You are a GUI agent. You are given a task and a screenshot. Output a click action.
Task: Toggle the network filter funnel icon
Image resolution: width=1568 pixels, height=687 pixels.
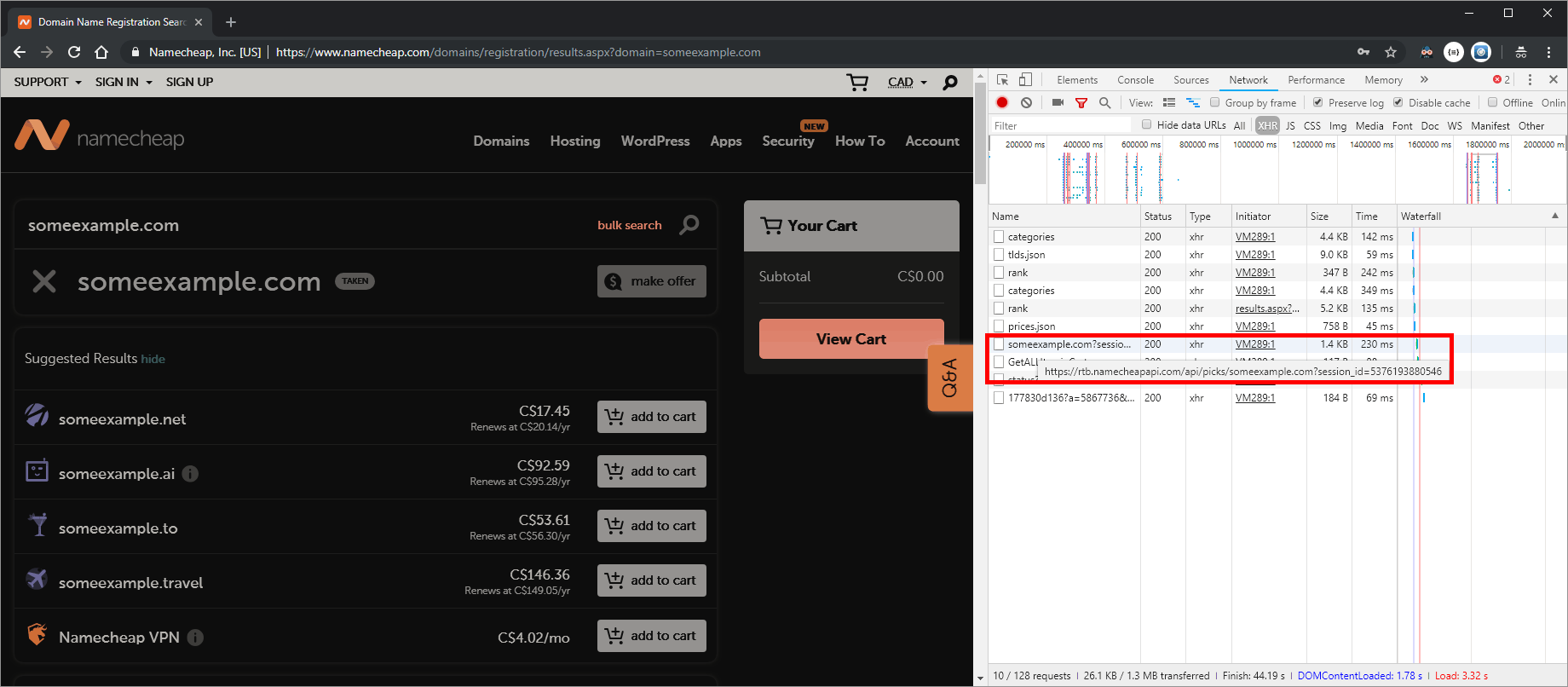(x=1081, y=102)
